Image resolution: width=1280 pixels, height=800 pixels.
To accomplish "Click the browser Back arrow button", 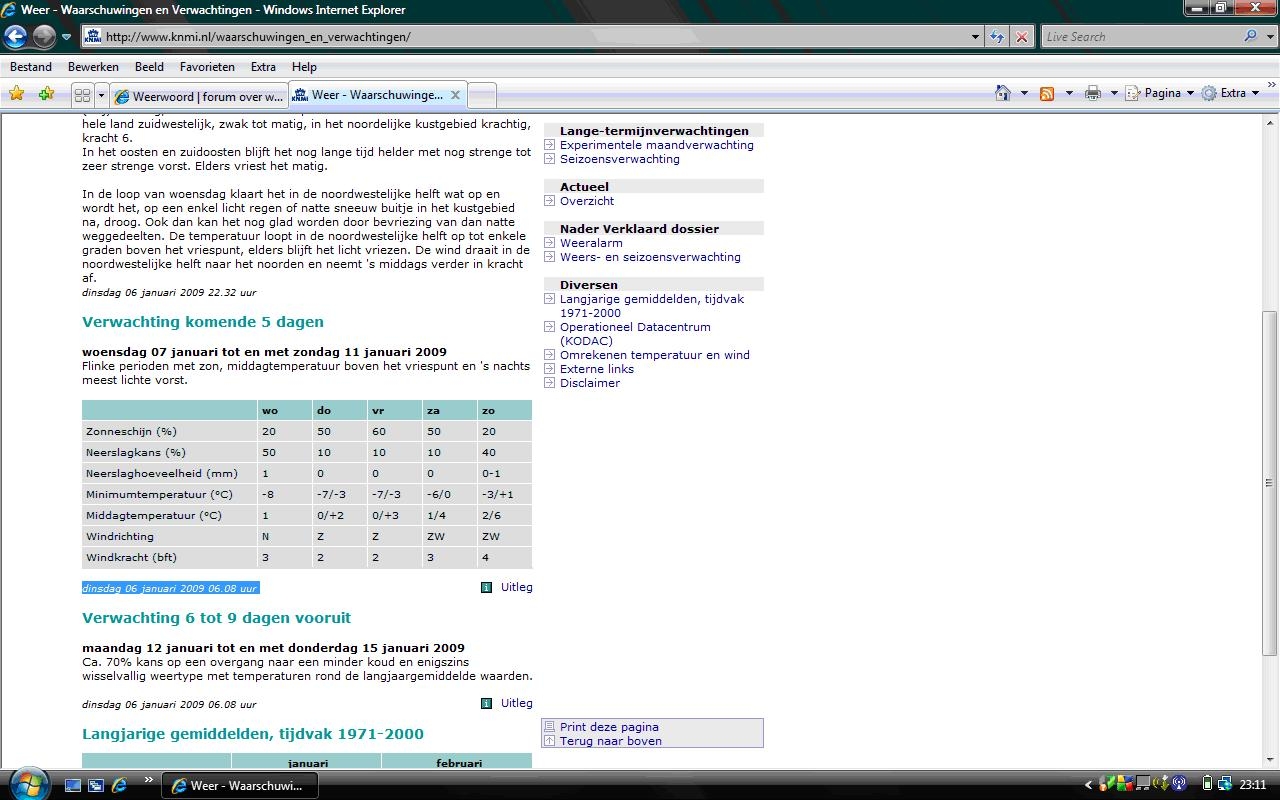I will [x=15, y=37].
